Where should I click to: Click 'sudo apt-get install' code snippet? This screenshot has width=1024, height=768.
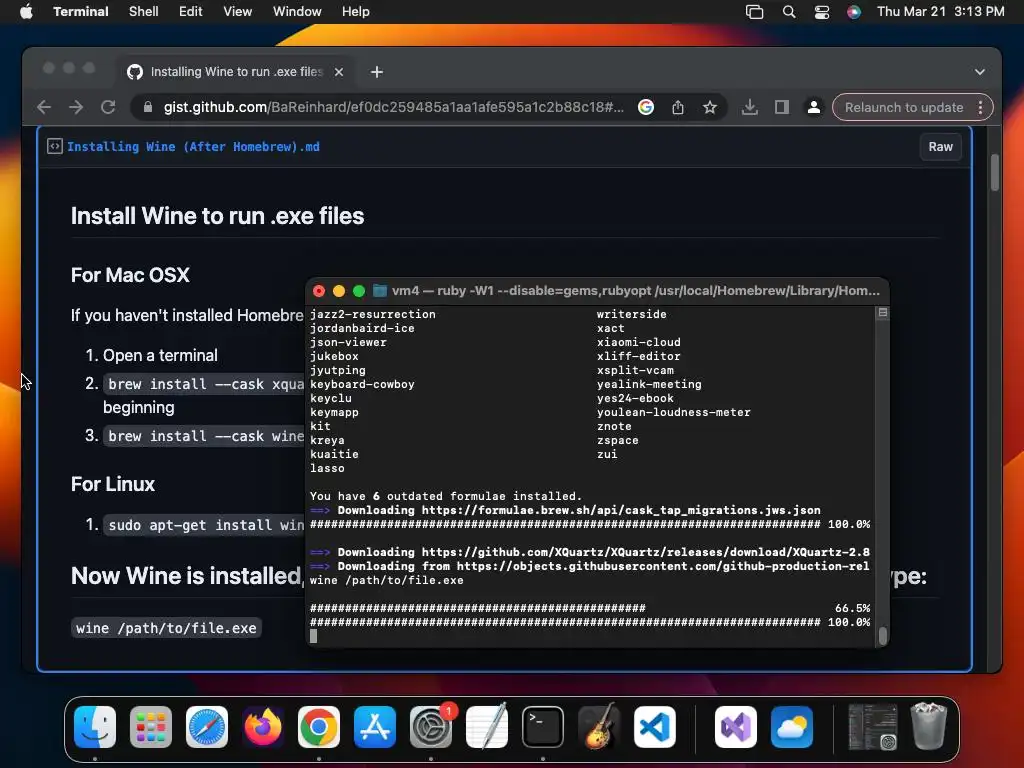[204, 525]
